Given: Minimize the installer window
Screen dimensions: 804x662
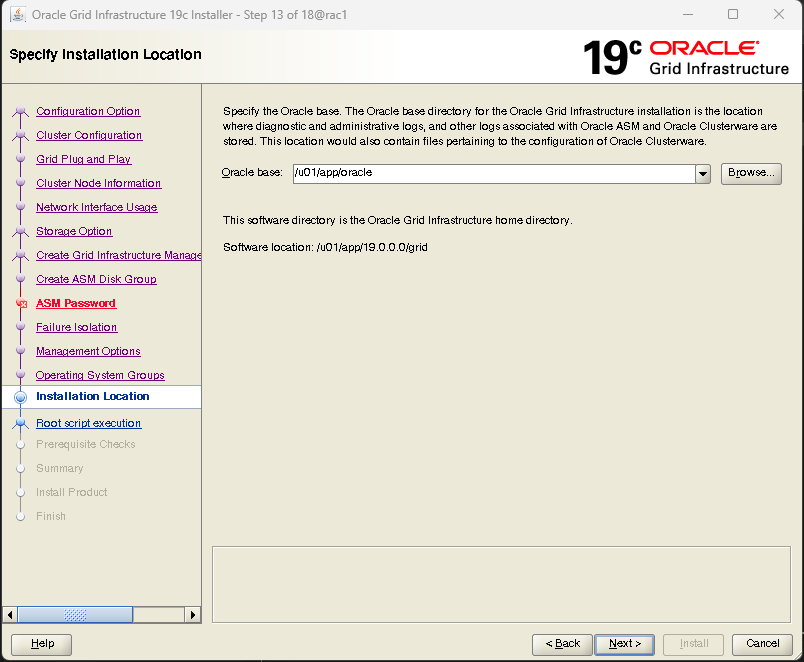Looking at the screenshot, I should [x=688, y=14].
